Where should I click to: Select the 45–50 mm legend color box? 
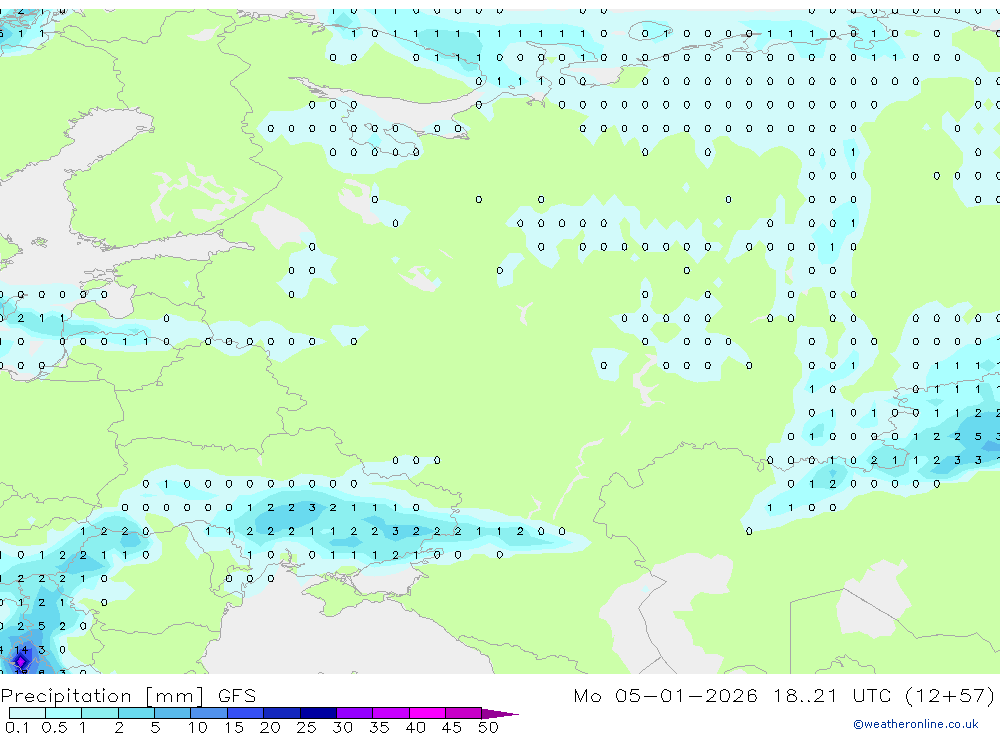[463, 713]
